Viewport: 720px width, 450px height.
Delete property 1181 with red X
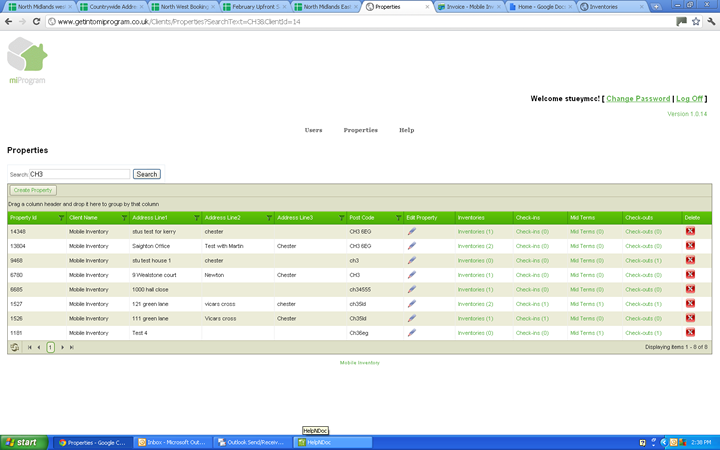click(690, 333)
